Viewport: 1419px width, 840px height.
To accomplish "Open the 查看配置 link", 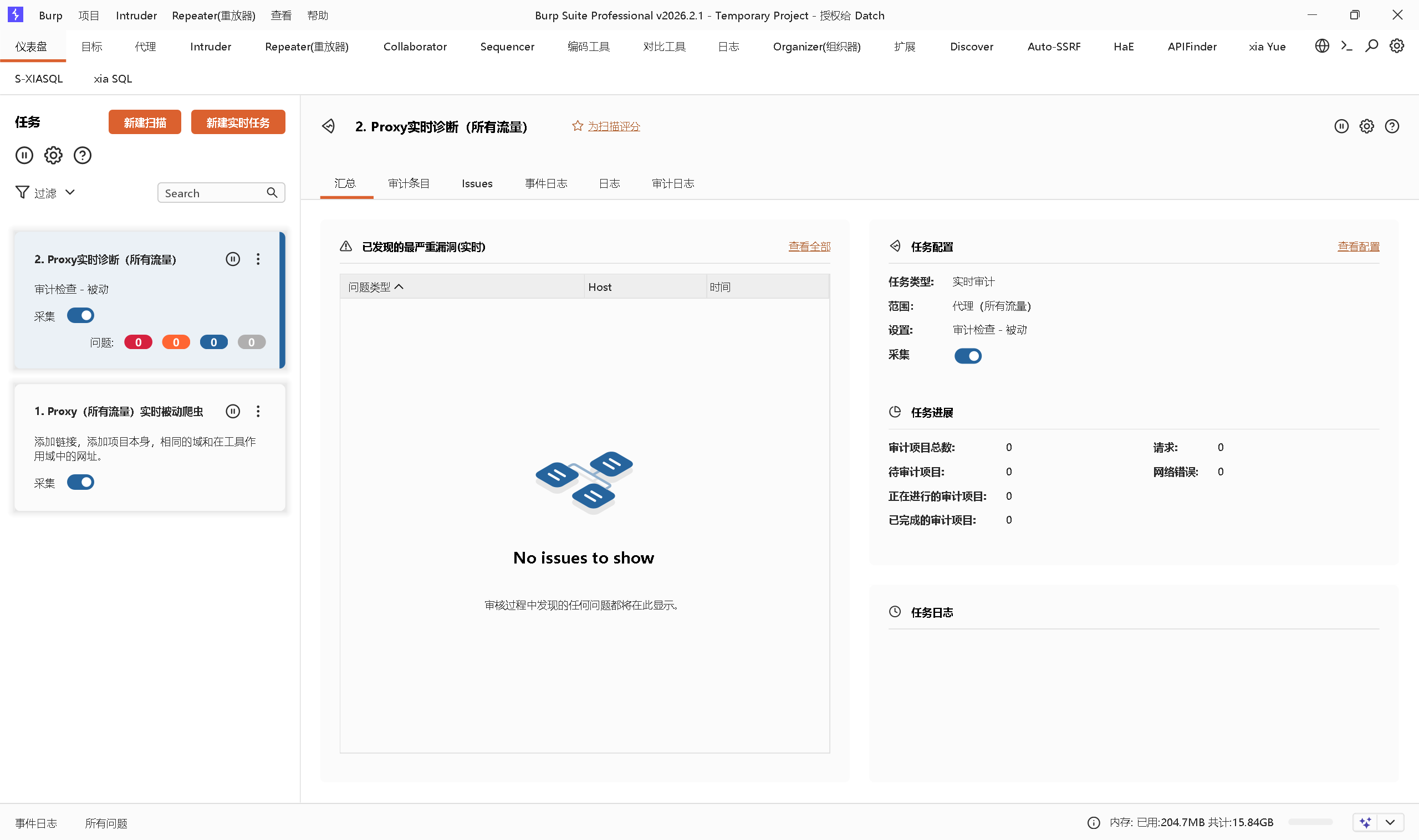I will (1358, 246).
